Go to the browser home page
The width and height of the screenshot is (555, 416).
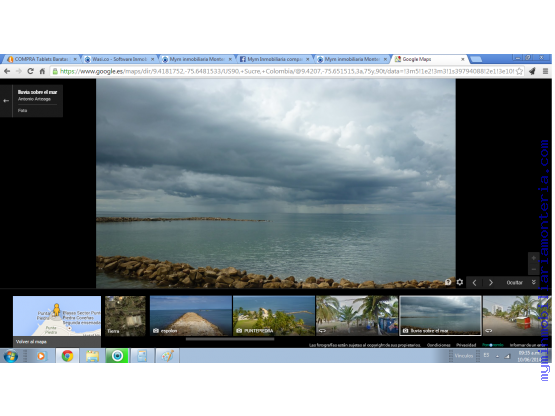[x=42, y=71]
